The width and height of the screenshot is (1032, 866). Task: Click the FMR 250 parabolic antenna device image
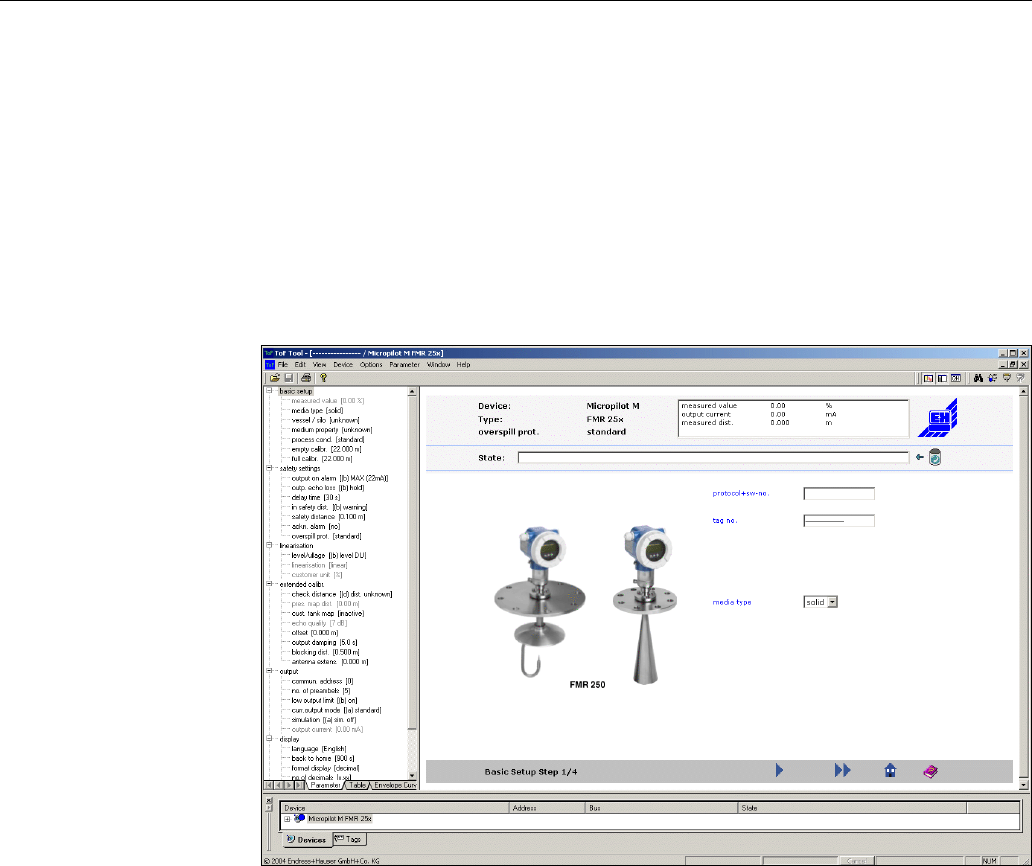(x=540, y=601)
